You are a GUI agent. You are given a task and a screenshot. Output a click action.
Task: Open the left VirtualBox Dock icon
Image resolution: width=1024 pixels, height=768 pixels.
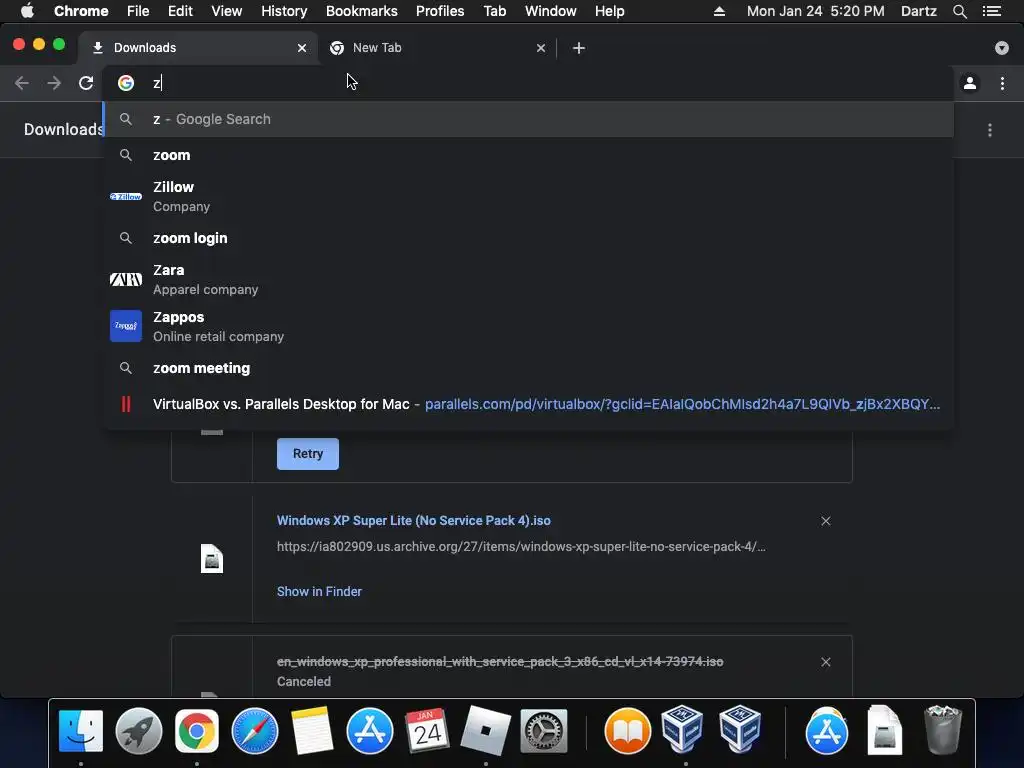tap(682, 730)
